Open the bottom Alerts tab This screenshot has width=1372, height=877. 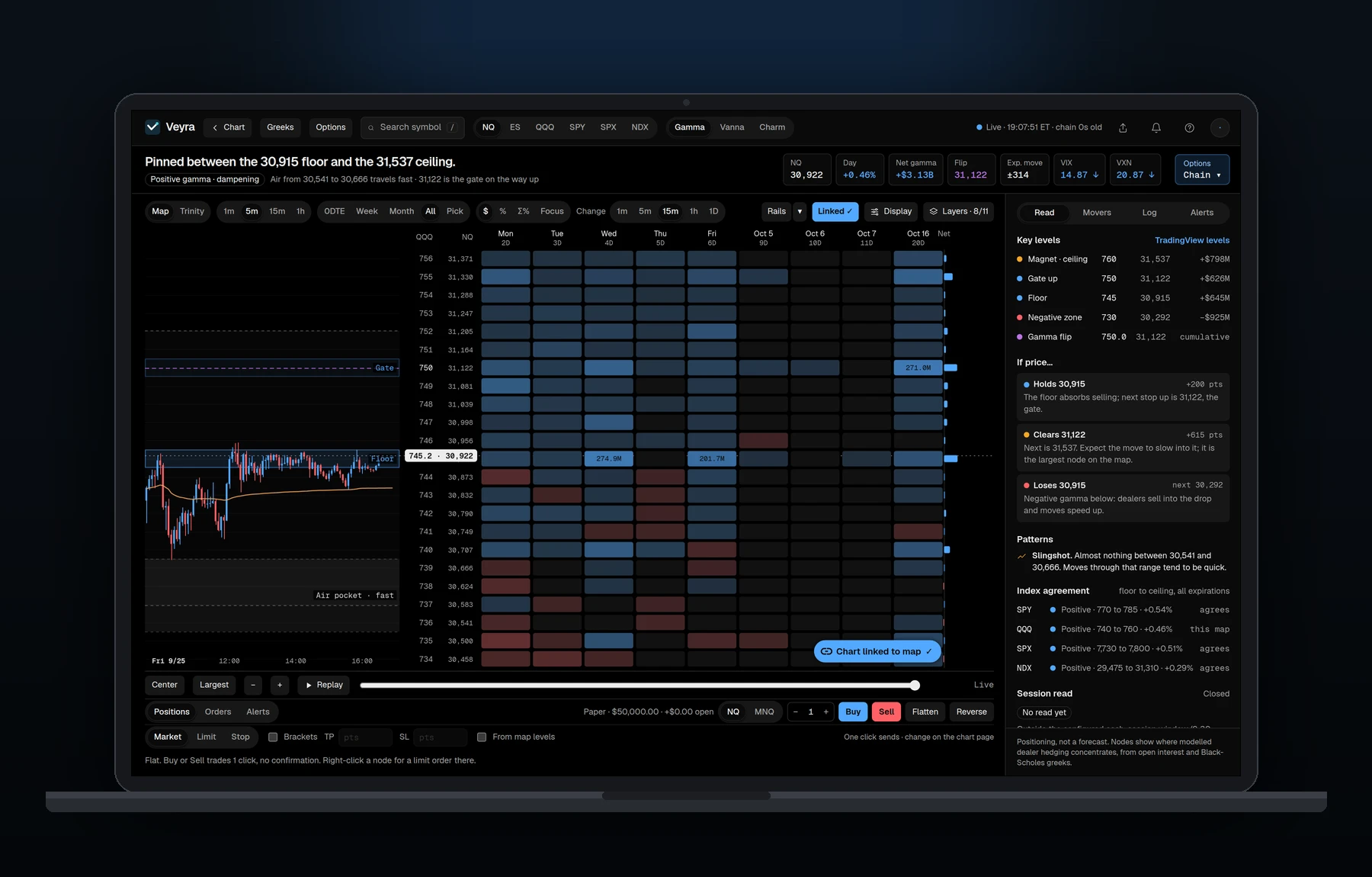258,712
